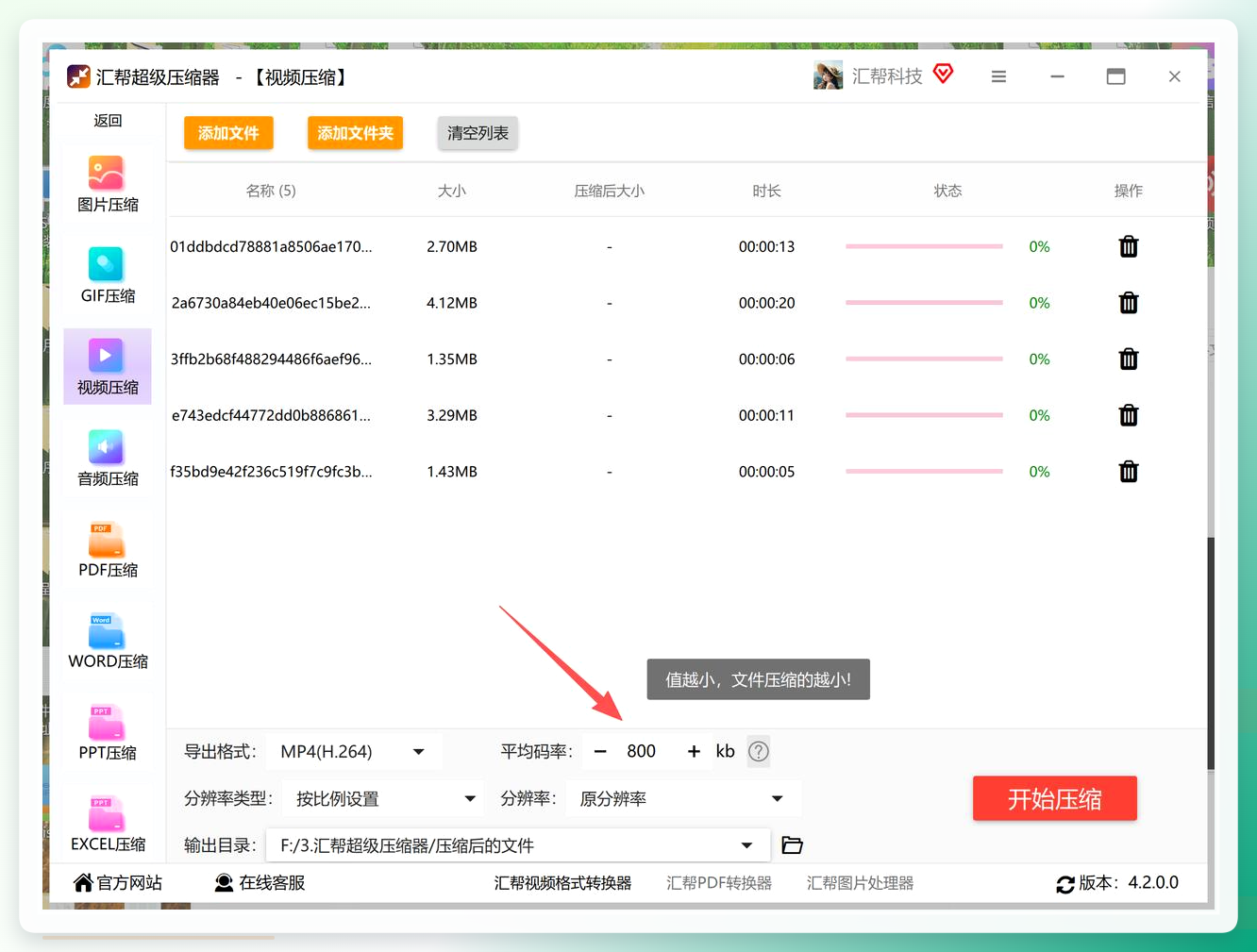Delete file 01ddbdcd78881a8506ae170... with trash icon

1129,247
